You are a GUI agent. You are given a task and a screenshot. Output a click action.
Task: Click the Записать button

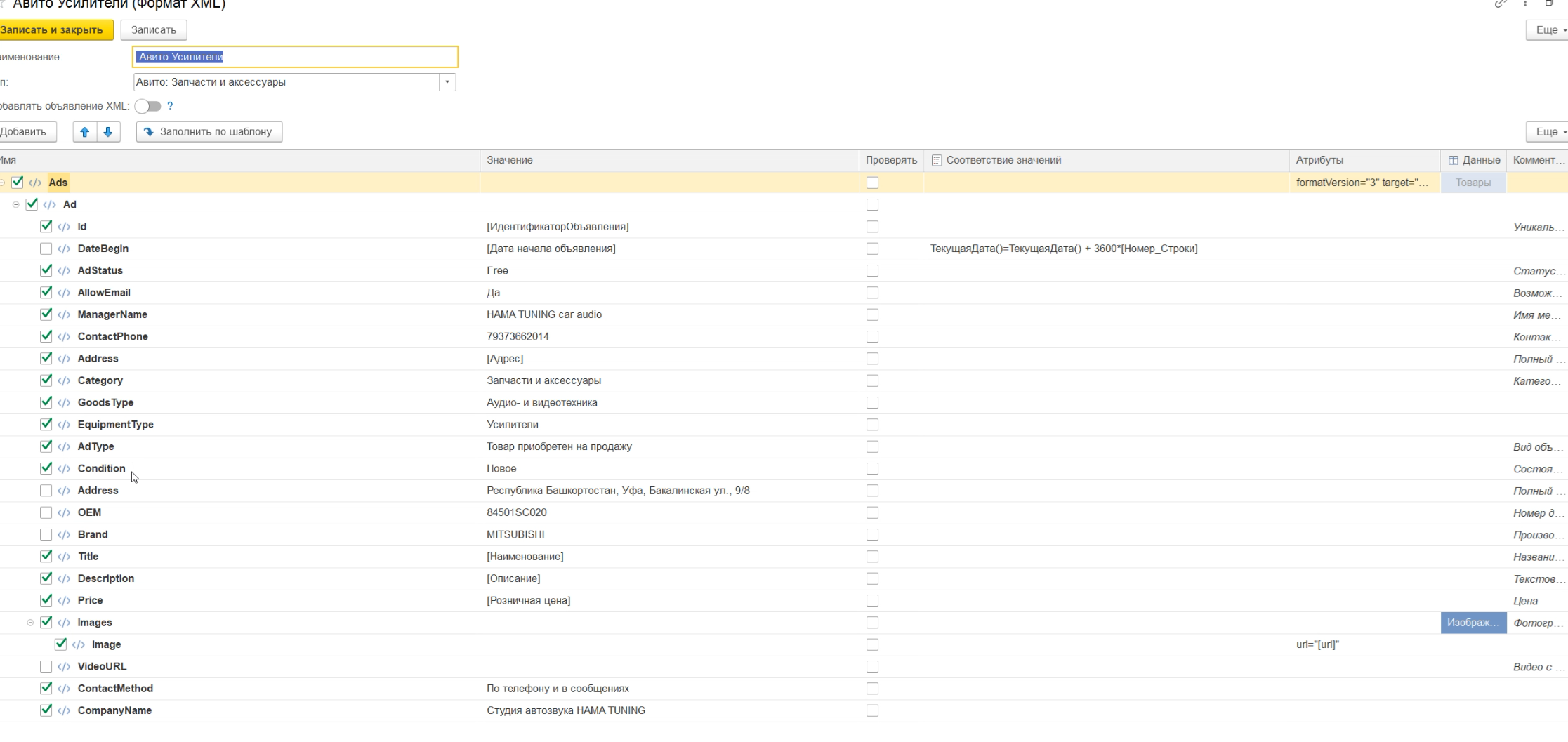154,30
